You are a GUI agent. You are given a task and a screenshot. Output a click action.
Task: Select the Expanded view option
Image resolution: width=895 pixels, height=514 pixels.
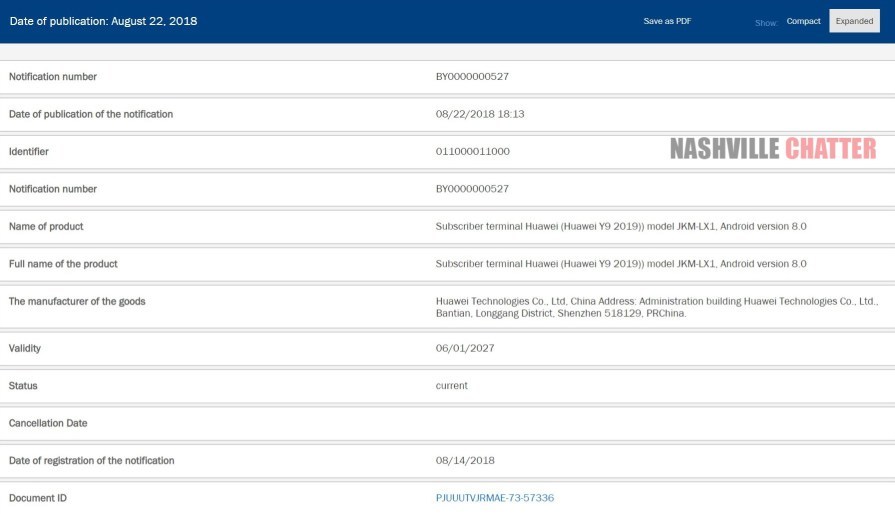(x=854, y=21)
